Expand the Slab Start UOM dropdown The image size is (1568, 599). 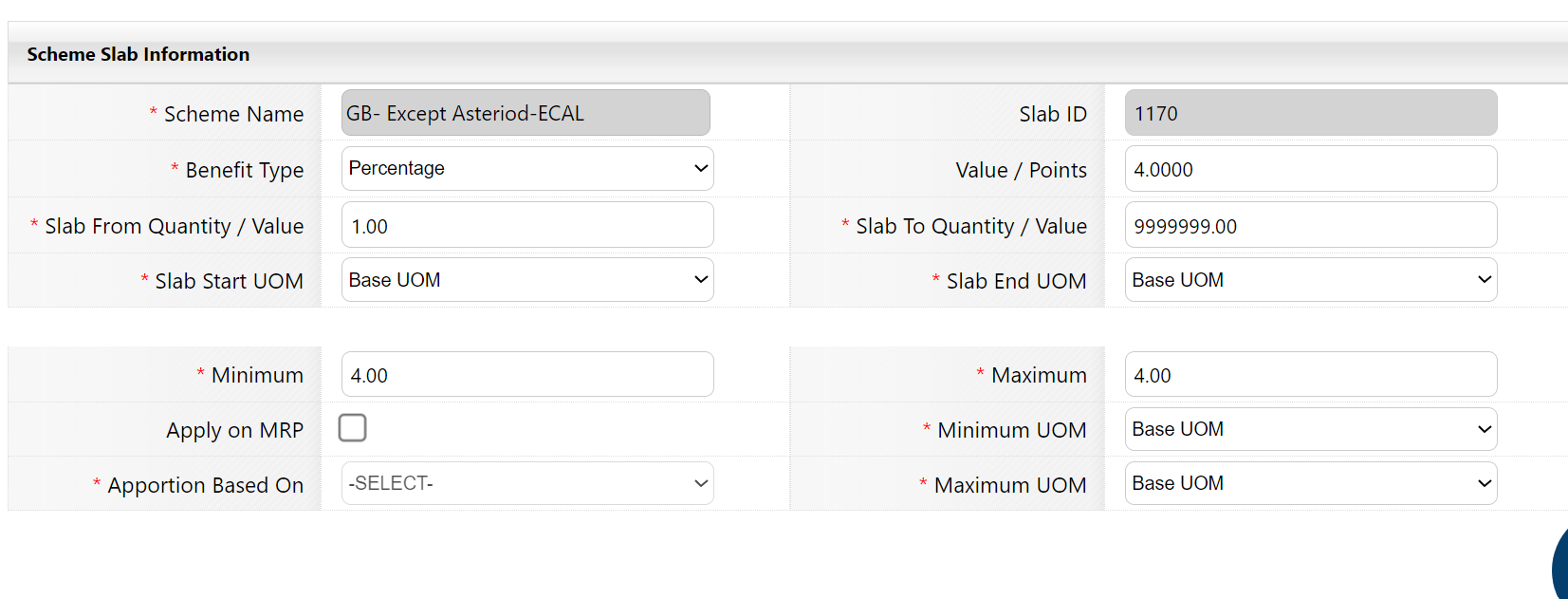[527, 280]
